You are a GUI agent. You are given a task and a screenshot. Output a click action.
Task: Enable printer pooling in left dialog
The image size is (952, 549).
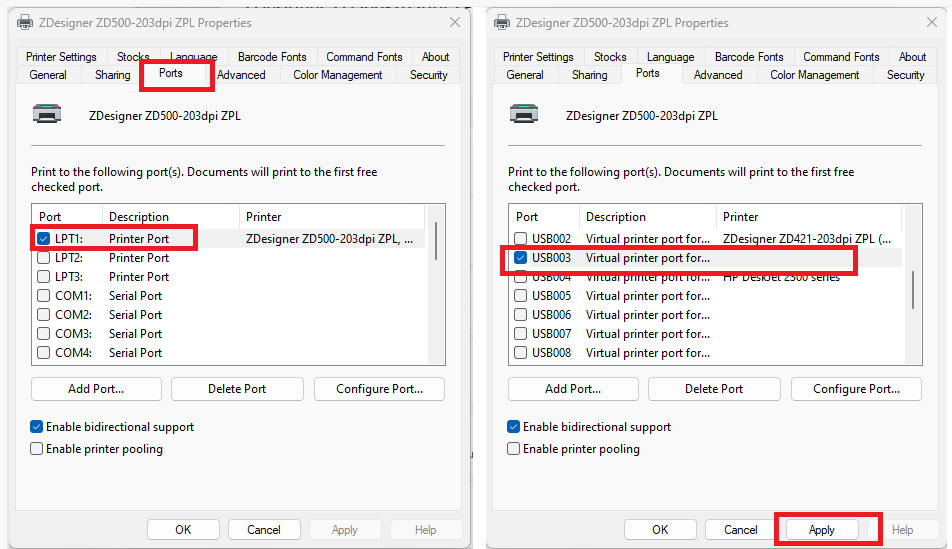tap(37, 449)
